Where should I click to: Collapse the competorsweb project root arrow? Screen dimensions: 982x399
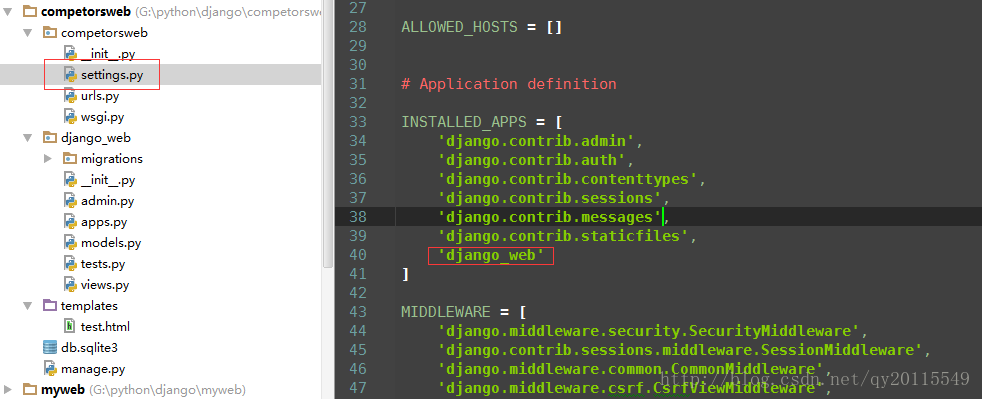tap(7, 11)
